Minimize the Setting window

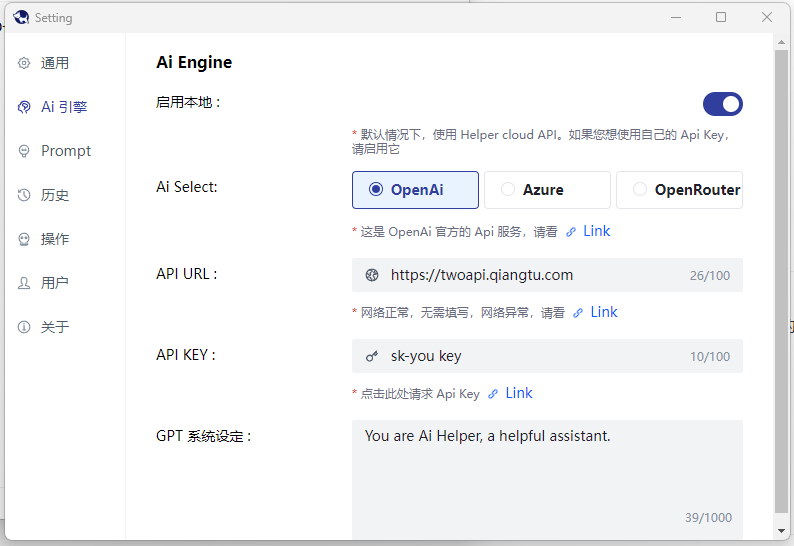(x=676, y=17)
